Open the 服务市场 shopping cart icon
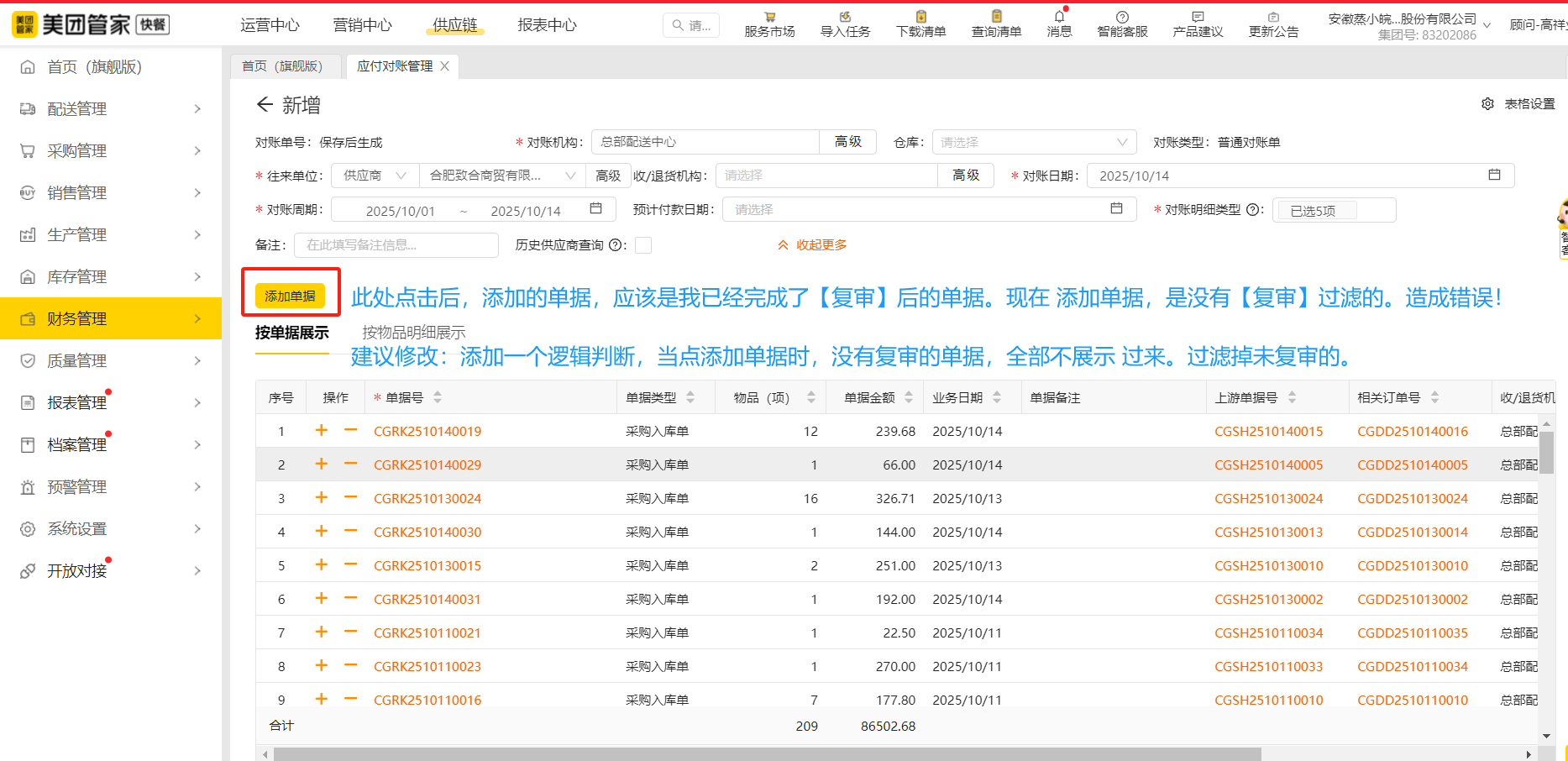The height and width of the screenshot is (761, 1568). coord(769,17)
